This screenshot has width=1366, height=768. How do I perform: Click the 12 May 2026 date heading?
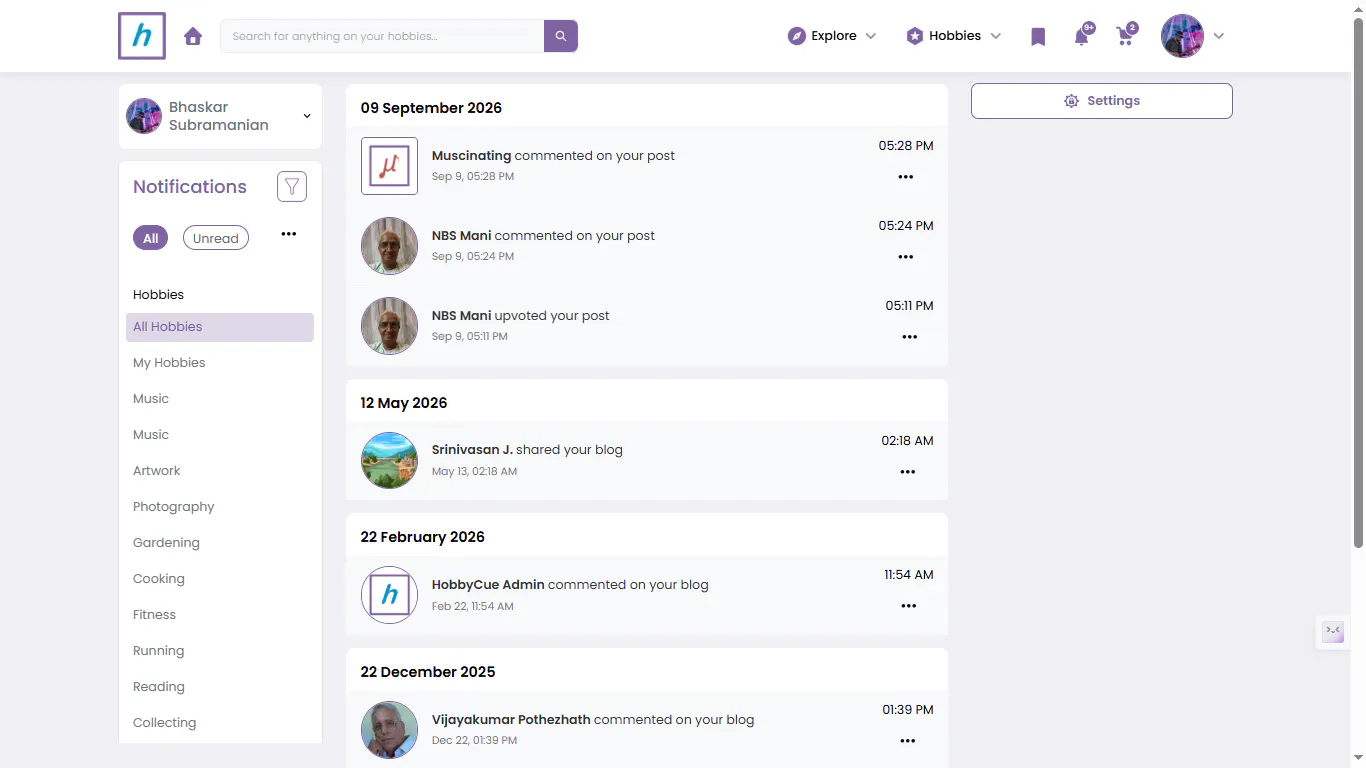pos(404,403)
